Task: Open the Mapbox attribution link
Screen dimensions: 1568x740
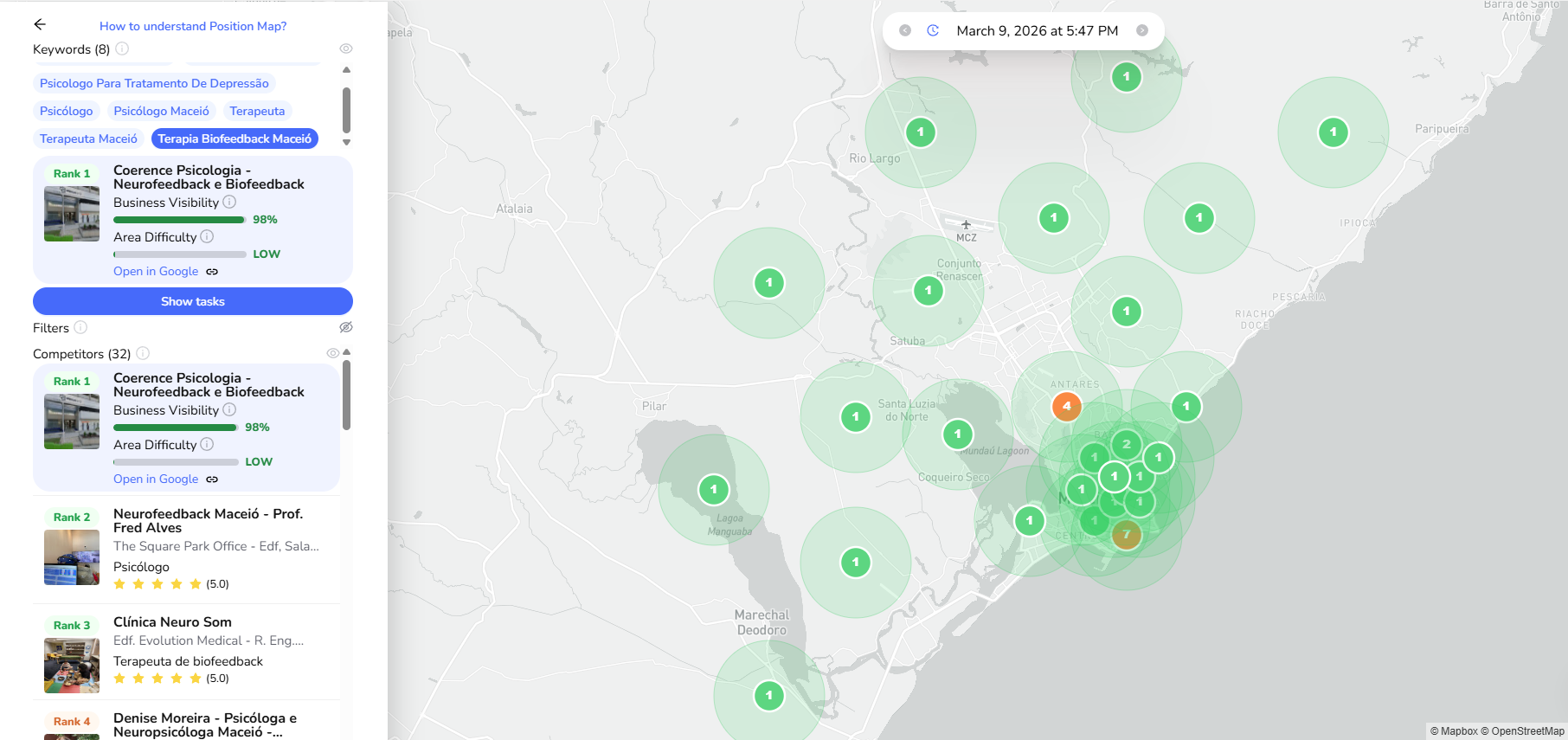Action: 1454,731
